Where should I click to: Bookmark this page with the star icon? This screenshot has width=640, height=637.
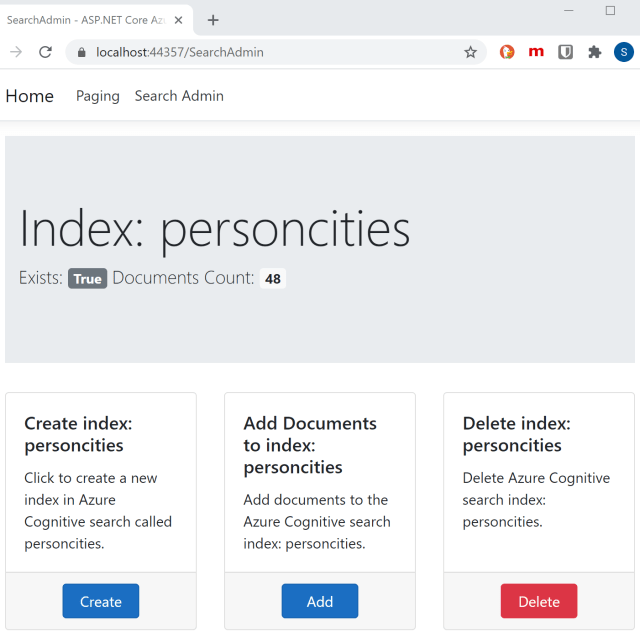click(x=470, y=52)
